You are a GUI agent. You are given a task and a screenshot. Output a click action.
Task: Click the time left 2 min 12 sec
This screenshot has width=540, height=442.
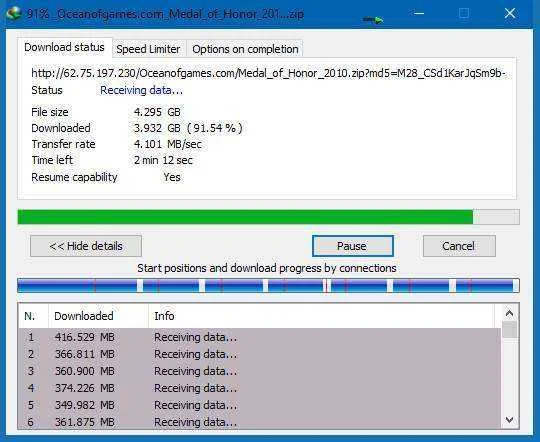coord(163,160)
